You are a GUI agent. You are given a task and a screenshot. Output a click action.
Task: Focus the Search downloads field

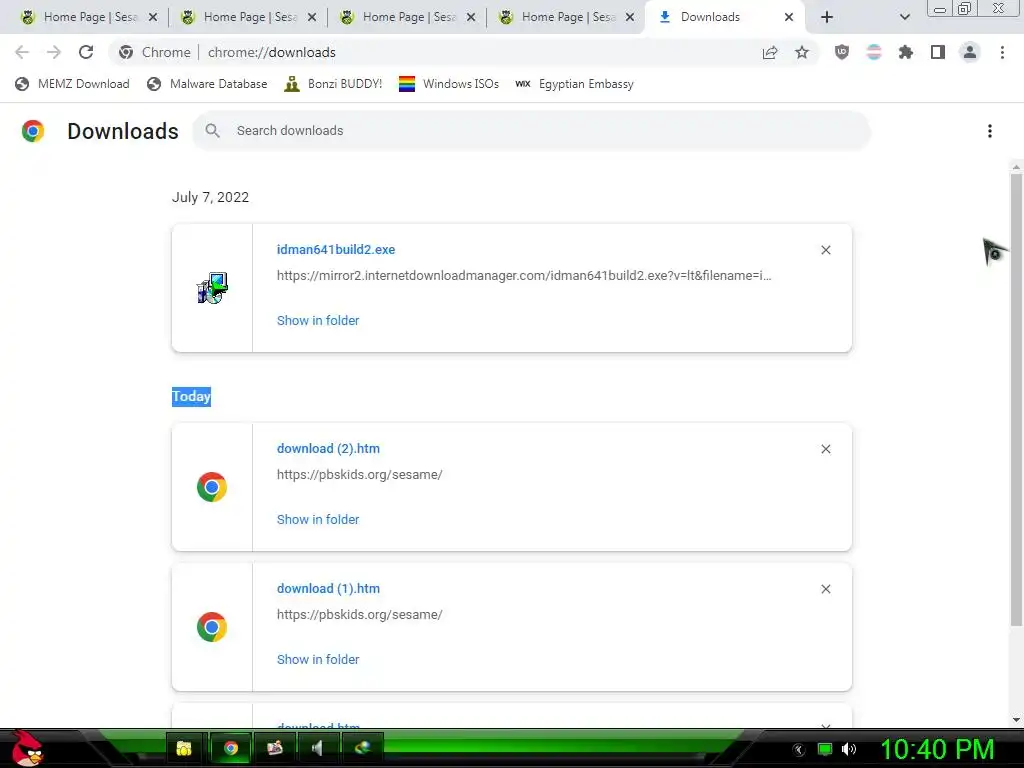(531, 131)
